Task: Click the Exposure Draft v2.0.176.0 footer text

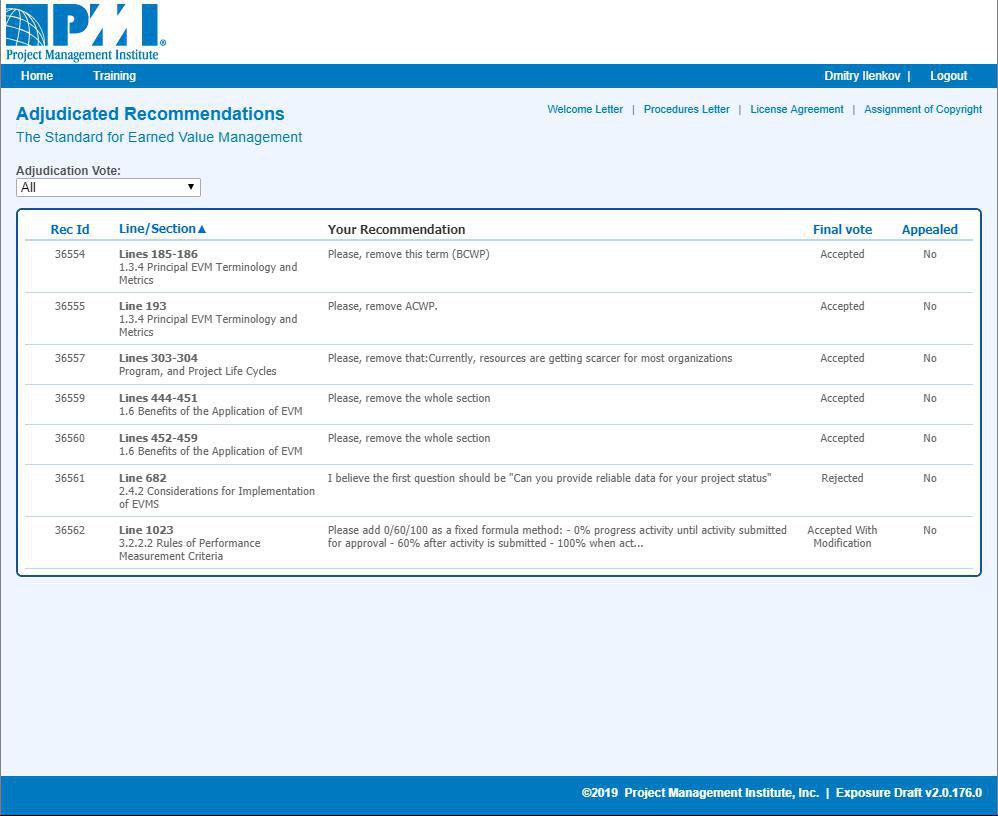Action: click(x=909, y=793)
